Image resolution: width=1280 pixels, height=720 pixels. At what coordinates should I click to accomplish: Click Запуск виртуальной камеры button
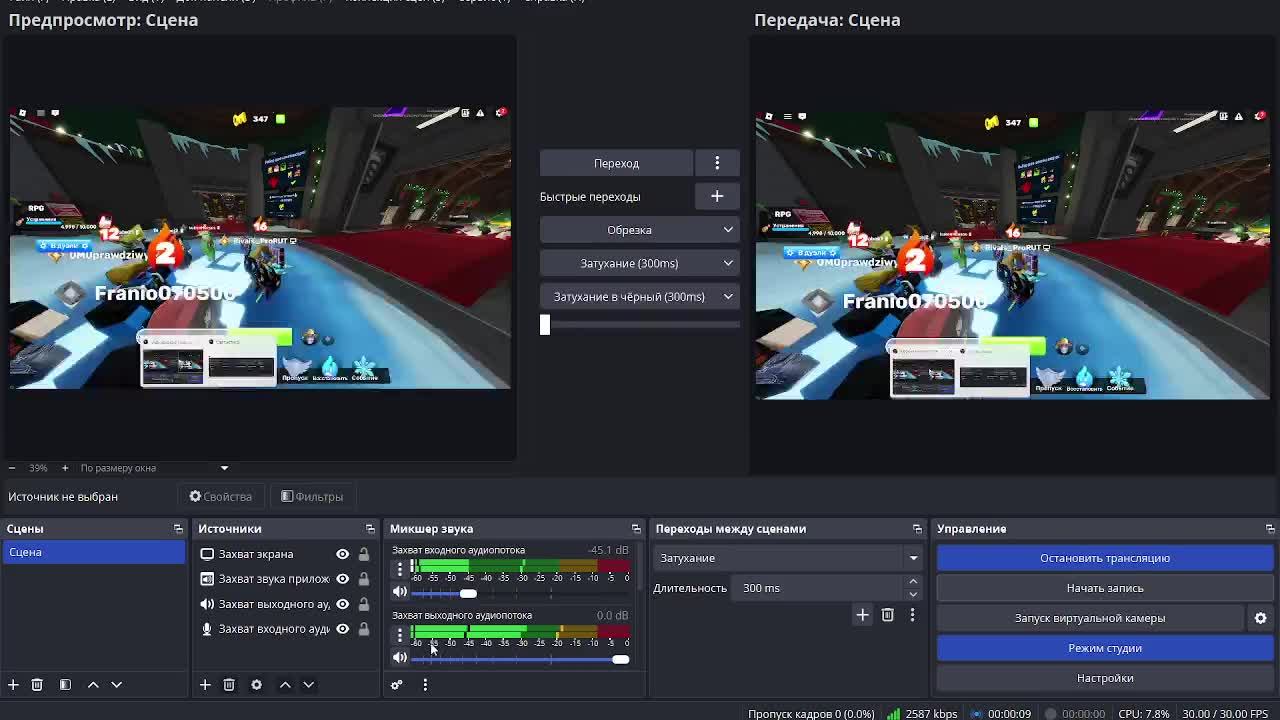pyautogui.click(x=1090, y=618)
